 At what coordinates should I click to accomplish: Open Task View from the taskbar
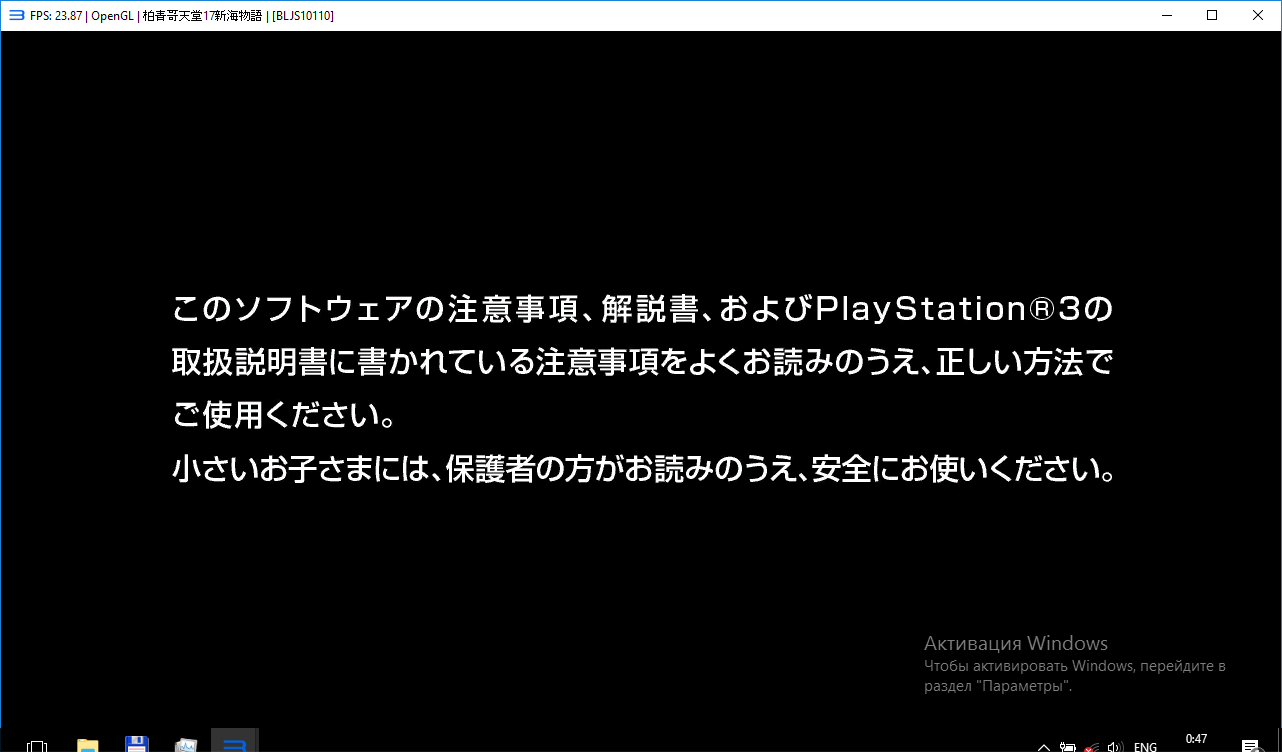pos(37,745)
